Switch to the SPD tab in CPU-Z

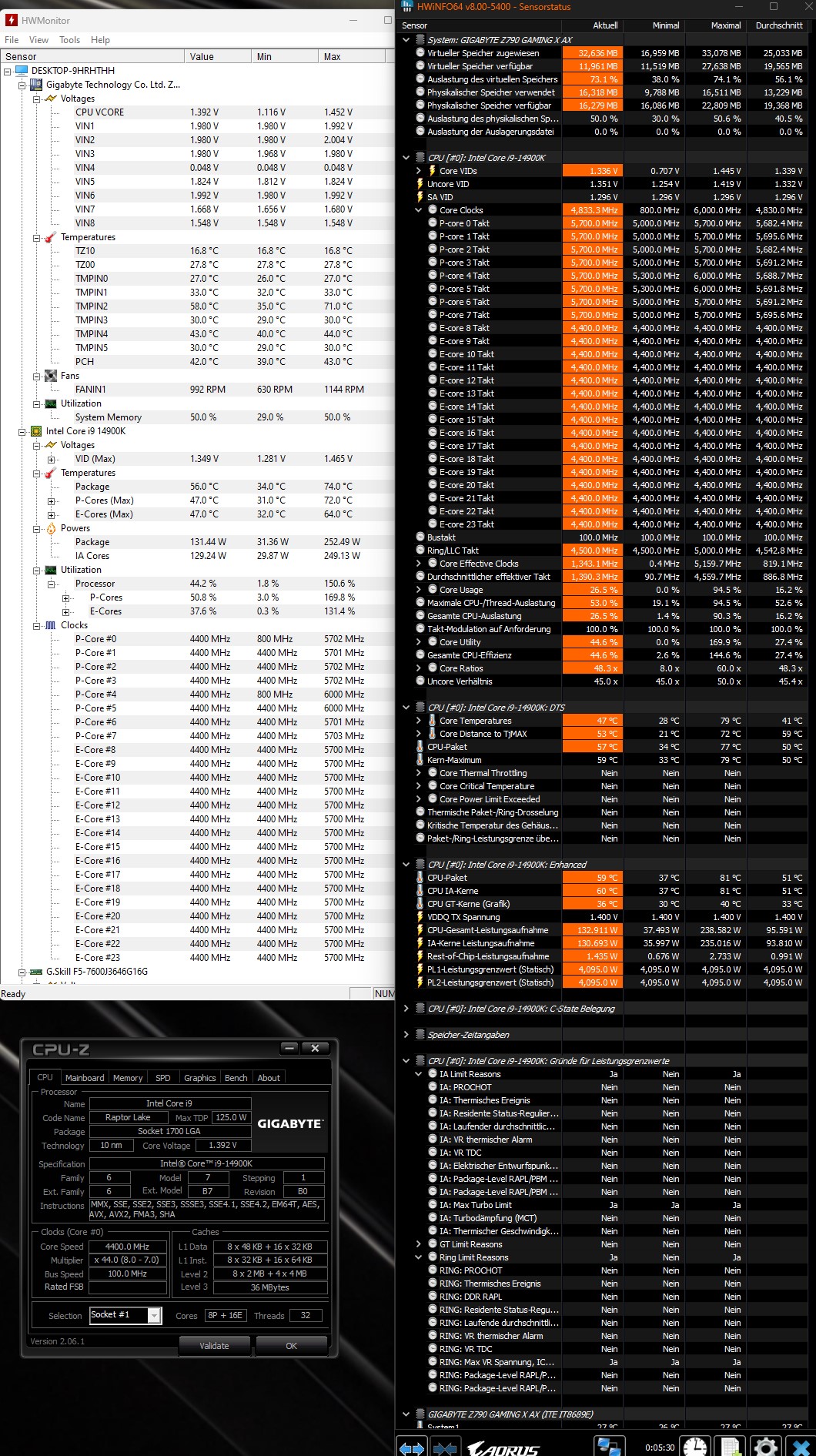(x=163, y=1078)
